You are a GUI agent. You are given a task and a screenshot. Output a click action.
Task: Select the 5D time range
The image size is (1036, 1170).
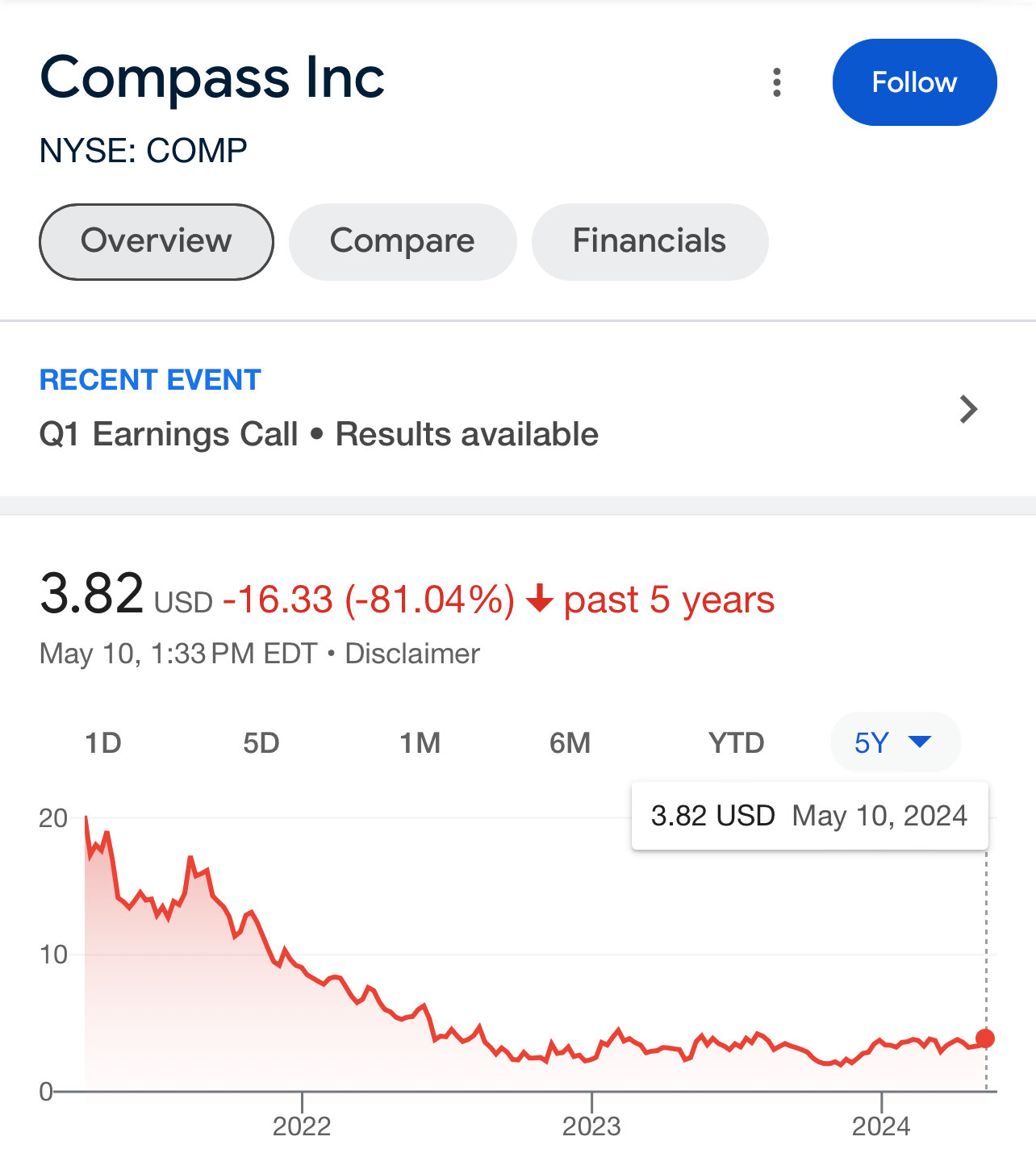click(261, 742)
